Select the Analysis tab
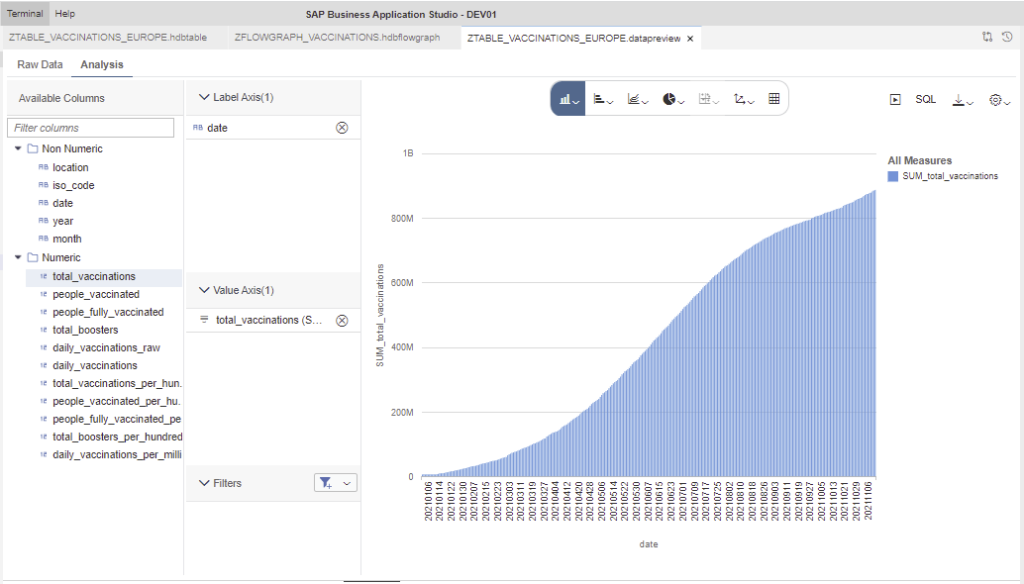Viewport: 1024px width, 584px height. click(102, 65)
